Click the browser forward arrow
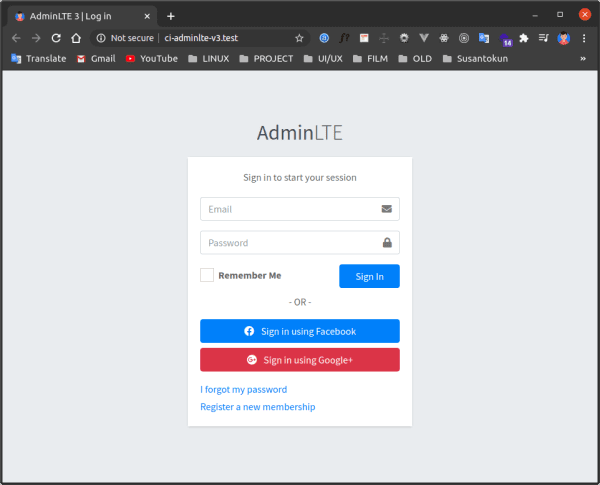The width and height of the screenshot is (600, 485). tap(36, 38)
